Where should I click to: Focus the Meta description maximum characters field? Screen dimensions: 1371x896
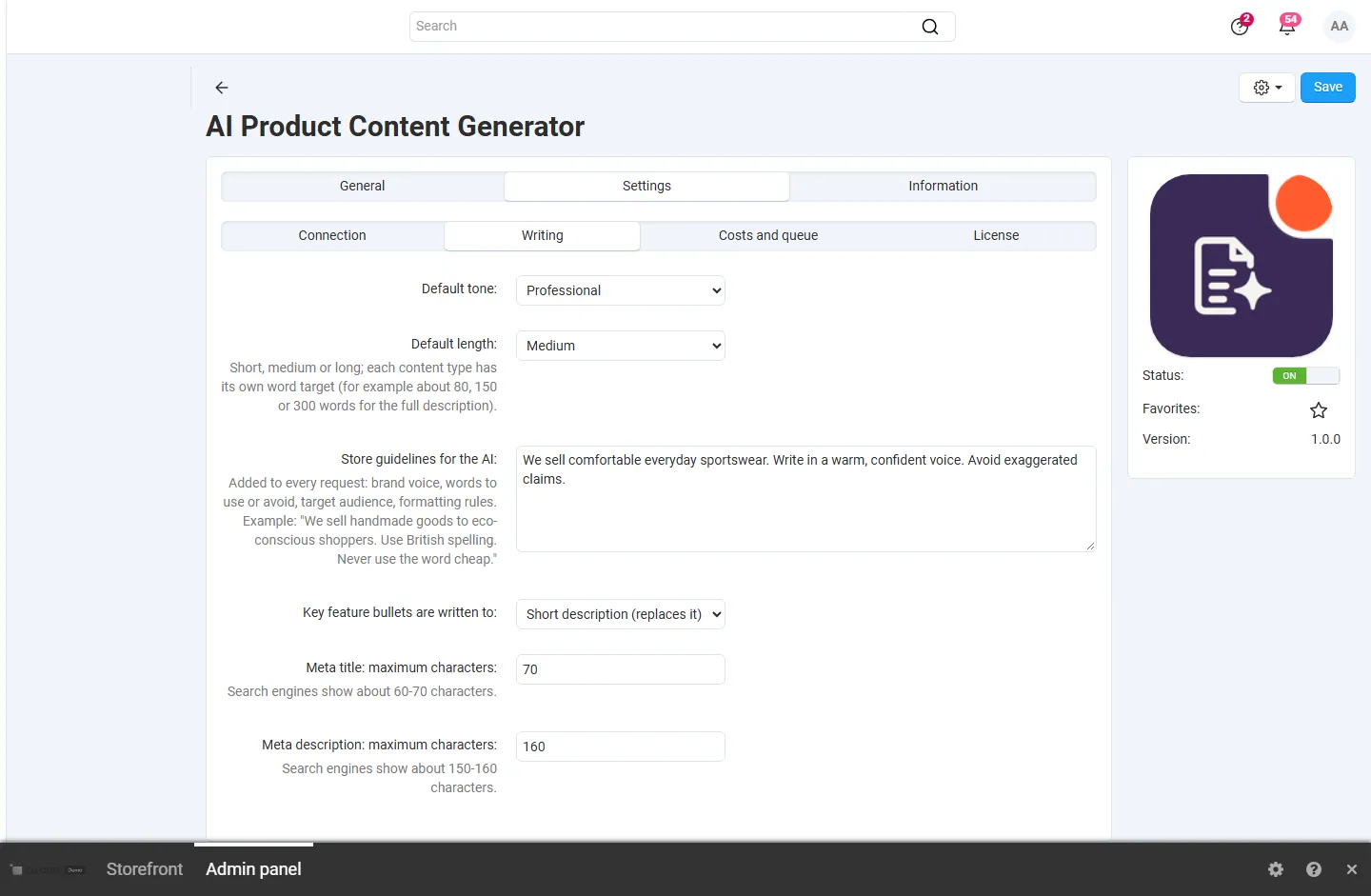621,747
